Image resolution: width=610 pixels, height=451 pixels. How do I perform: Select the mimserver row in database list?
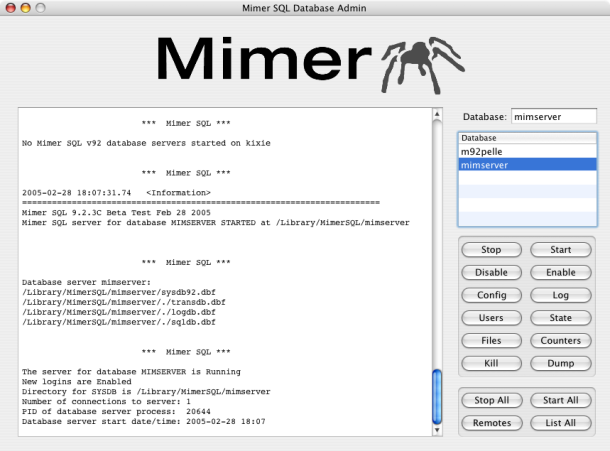point(528,165)
